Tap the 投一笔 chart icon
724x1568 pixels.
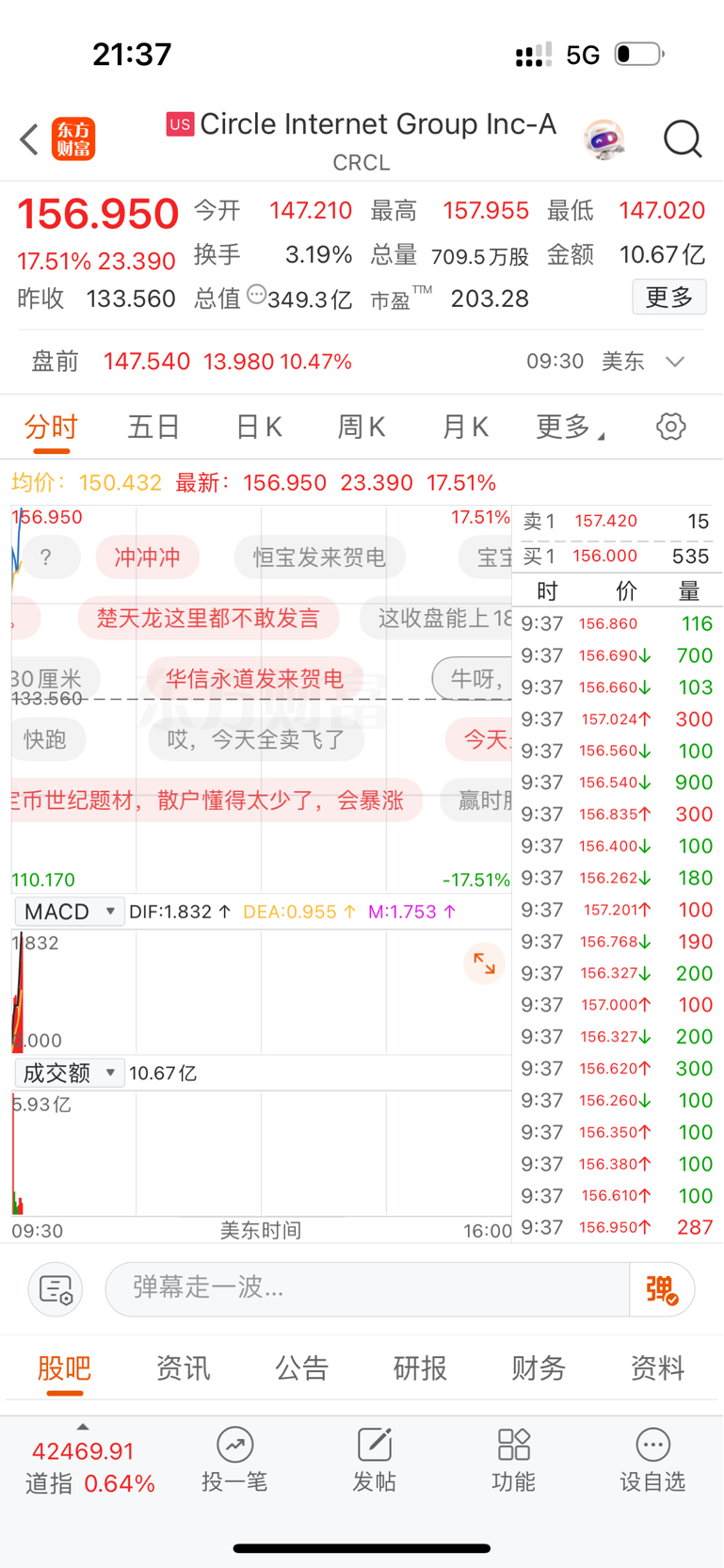(234, 1444)
